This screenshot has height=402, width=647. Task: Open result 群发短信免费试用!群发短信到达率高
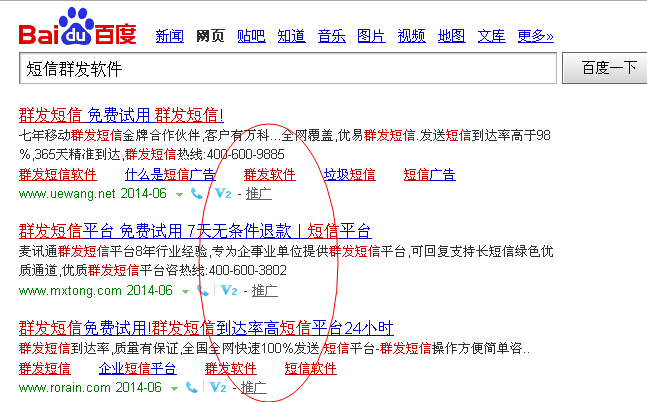[206, 328]
